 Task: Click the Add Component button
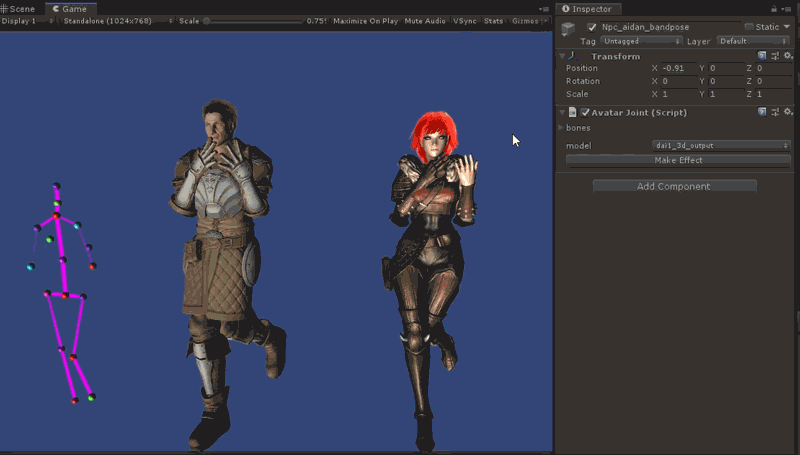(674, 186)
